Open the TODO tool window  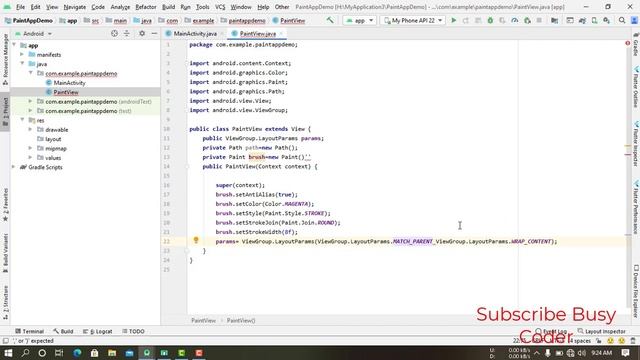[x=133, y=331]
